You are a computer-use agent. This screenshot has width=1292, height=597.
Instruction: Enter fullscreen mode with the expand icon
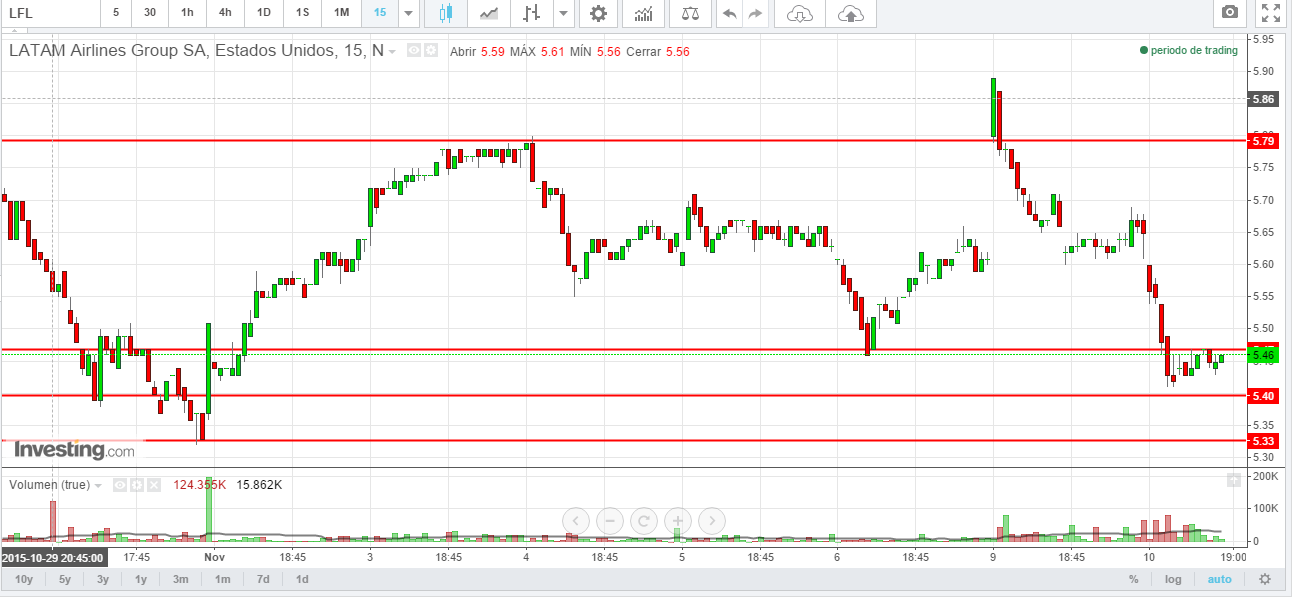1270,13
